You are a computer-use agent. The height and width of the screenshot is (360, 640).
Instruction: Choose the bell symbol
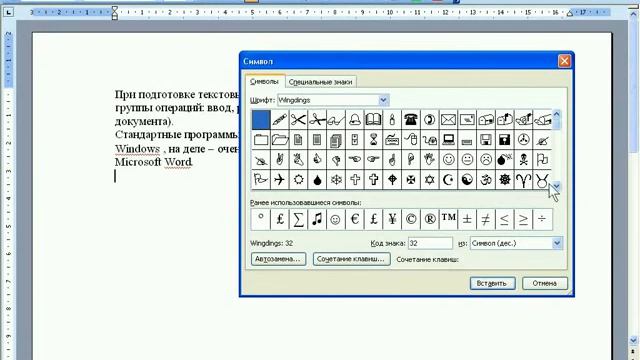point(355,120)
